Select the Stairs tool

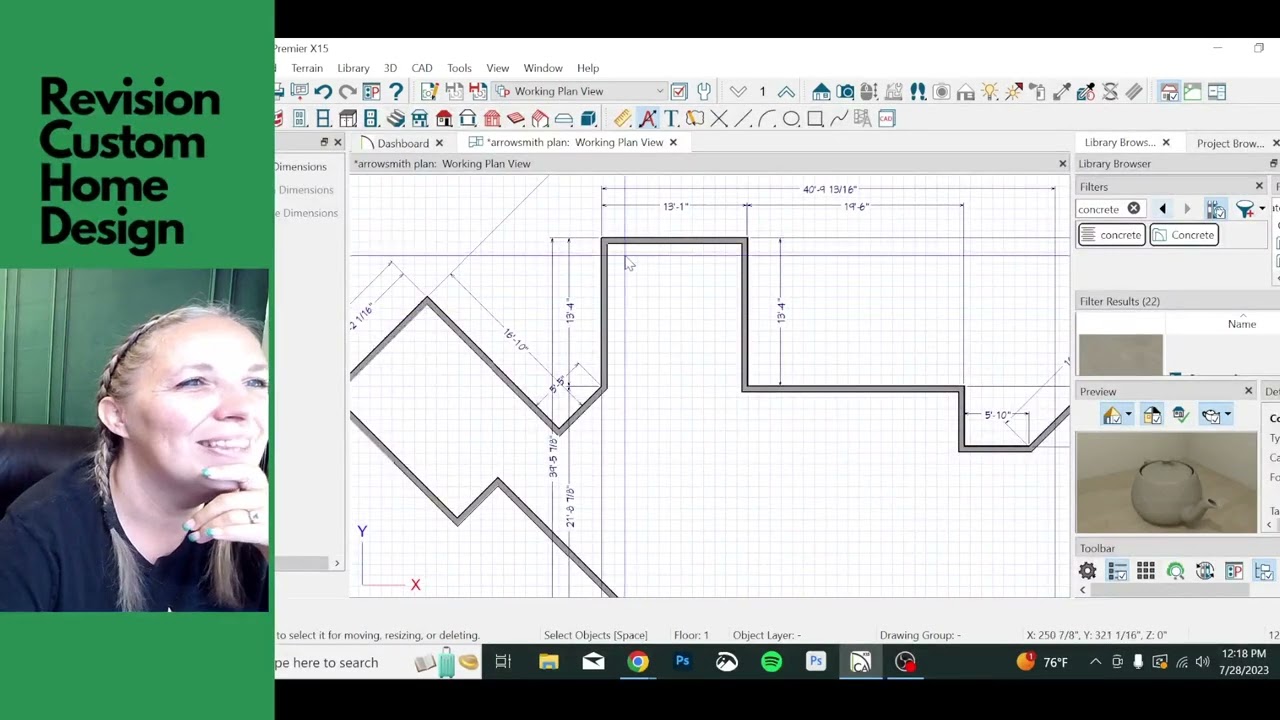pos(396,118)
